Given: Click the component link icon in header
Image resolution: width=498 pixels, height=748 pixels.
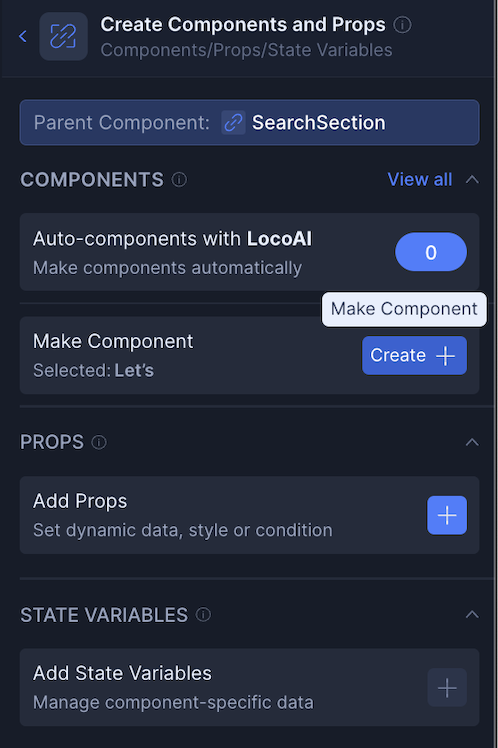Looking at the screenshot, I should click(x=63, y=36).
